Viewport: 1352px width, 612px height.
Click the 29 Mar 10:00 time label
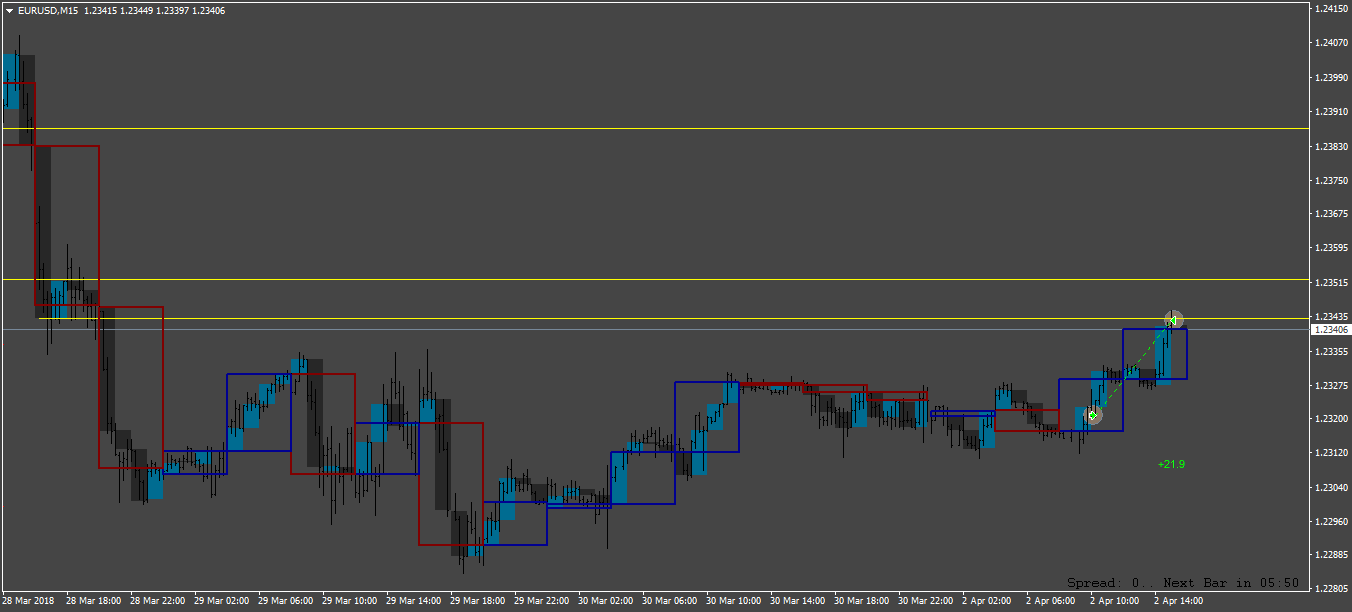coord(350,601)
